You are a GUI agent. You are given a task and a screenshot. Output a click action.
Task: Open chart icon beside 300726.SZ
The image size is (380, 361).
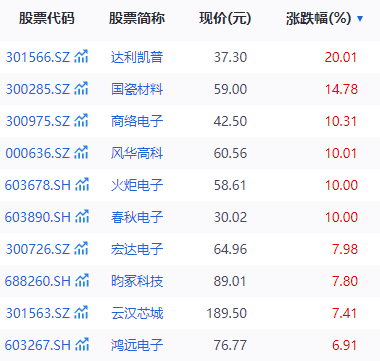81,248
